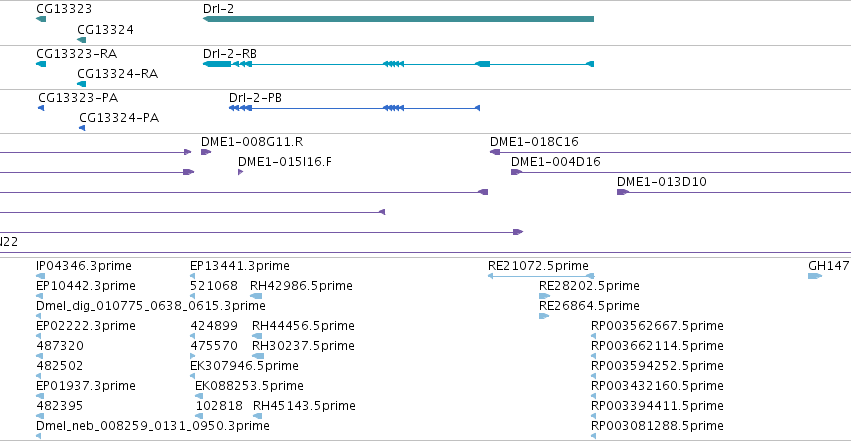Image resolution: width=851 pixels, height=441 pixels.
Task: Select the CG13324 gene arrow glyph
Action: pos(82,40)
